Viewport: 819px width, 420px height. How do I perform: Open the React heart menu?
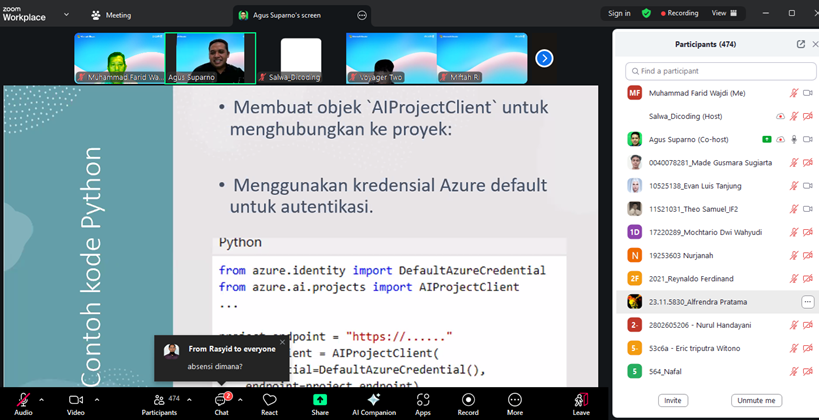click(x=270, y=404)
